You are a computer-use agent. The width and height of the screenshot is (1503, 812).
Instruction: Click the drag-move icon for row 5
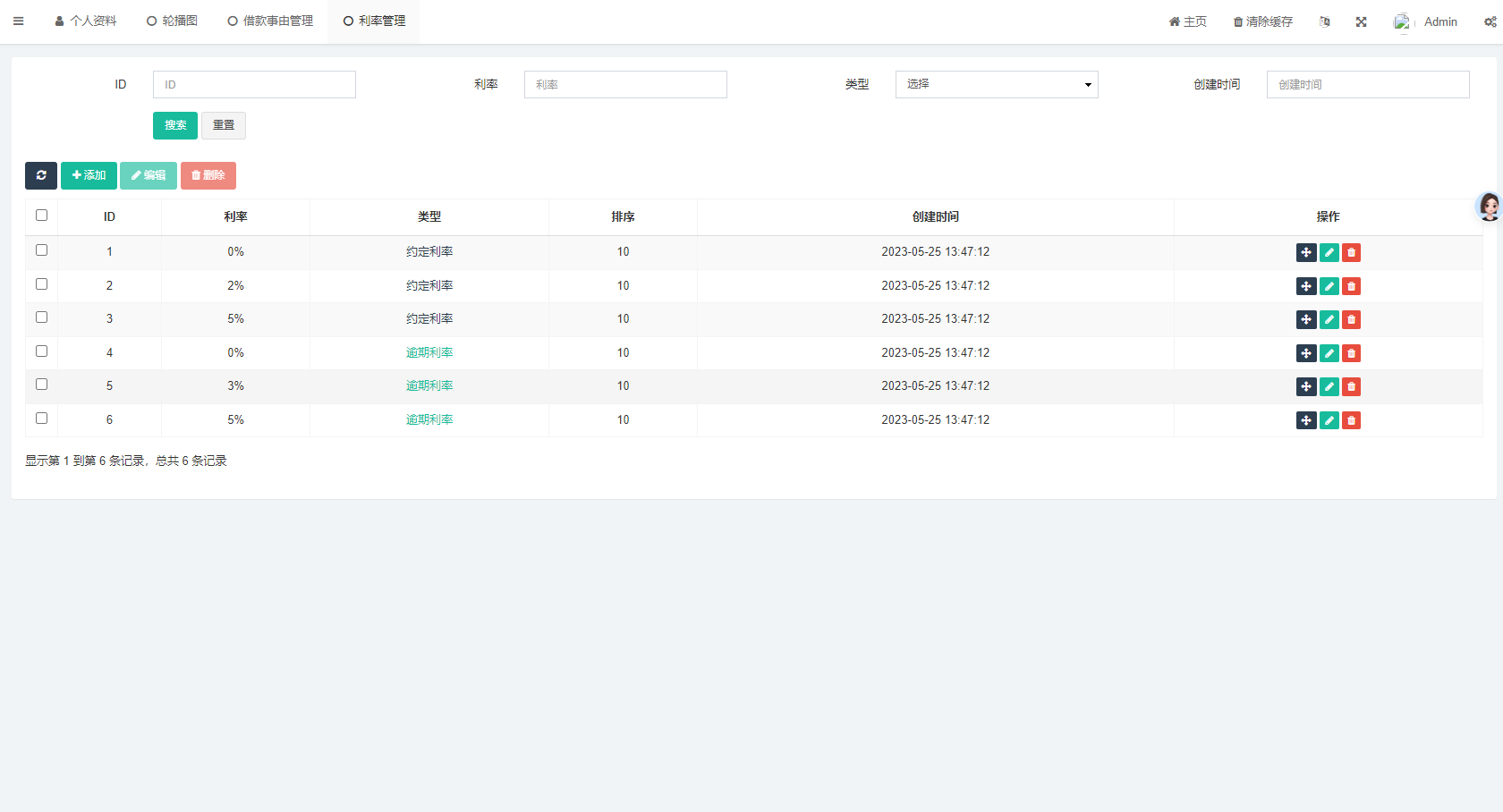pos(1306,387)
